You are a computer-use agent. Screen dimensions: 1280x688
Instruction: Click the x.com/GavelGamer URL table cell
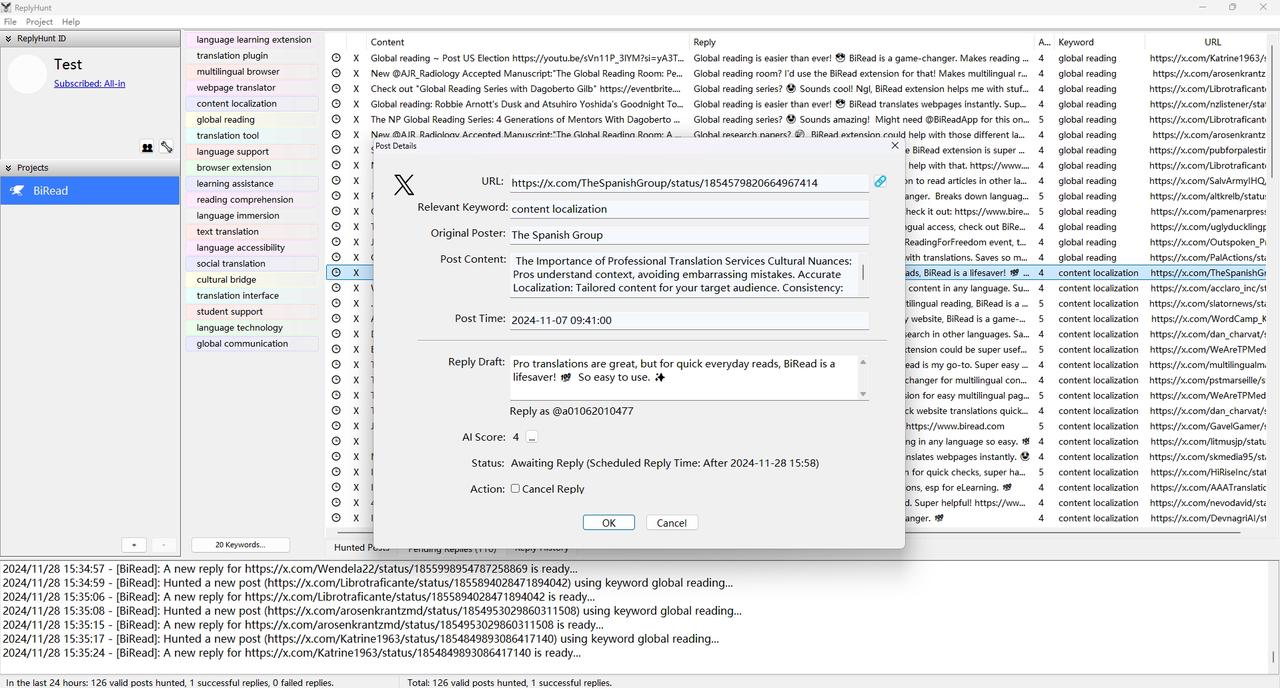click(1207, 426)
